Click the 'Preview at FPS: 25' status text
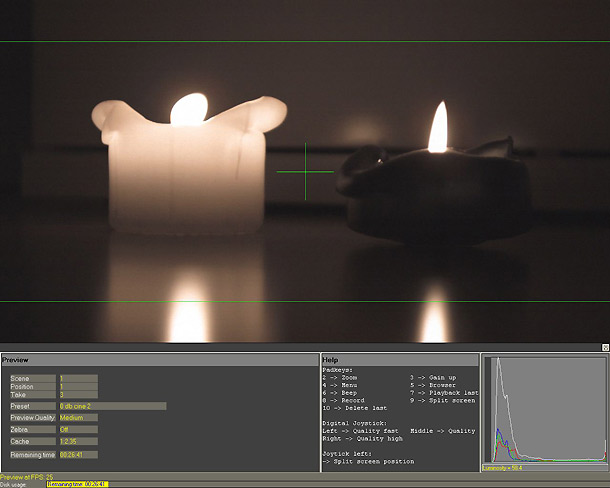Image resolution: width=610 pixels, height=488 pixels. 28,477
